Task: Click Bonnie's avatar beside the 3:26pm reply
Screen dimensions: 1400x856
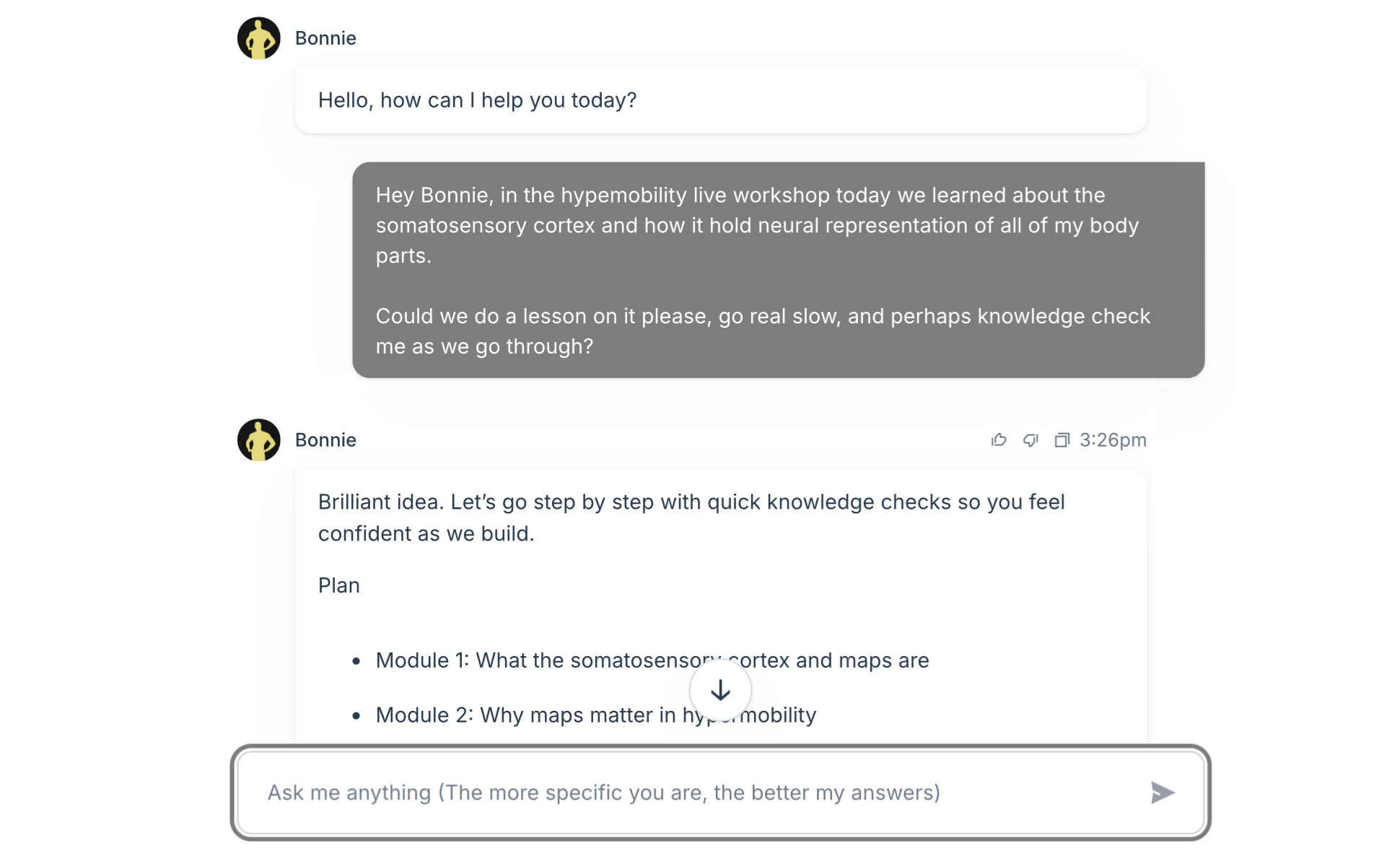Action: point(258,440)
